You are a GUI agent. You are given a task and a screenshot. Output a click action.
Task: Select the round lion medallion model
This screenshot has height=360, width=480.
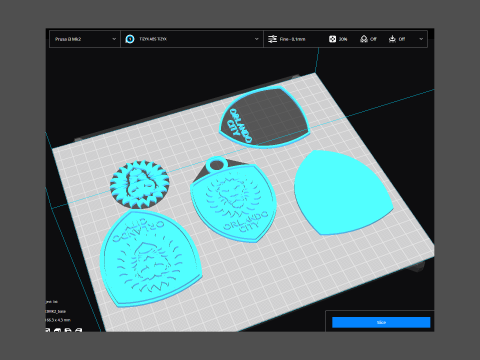coord(140,184)
